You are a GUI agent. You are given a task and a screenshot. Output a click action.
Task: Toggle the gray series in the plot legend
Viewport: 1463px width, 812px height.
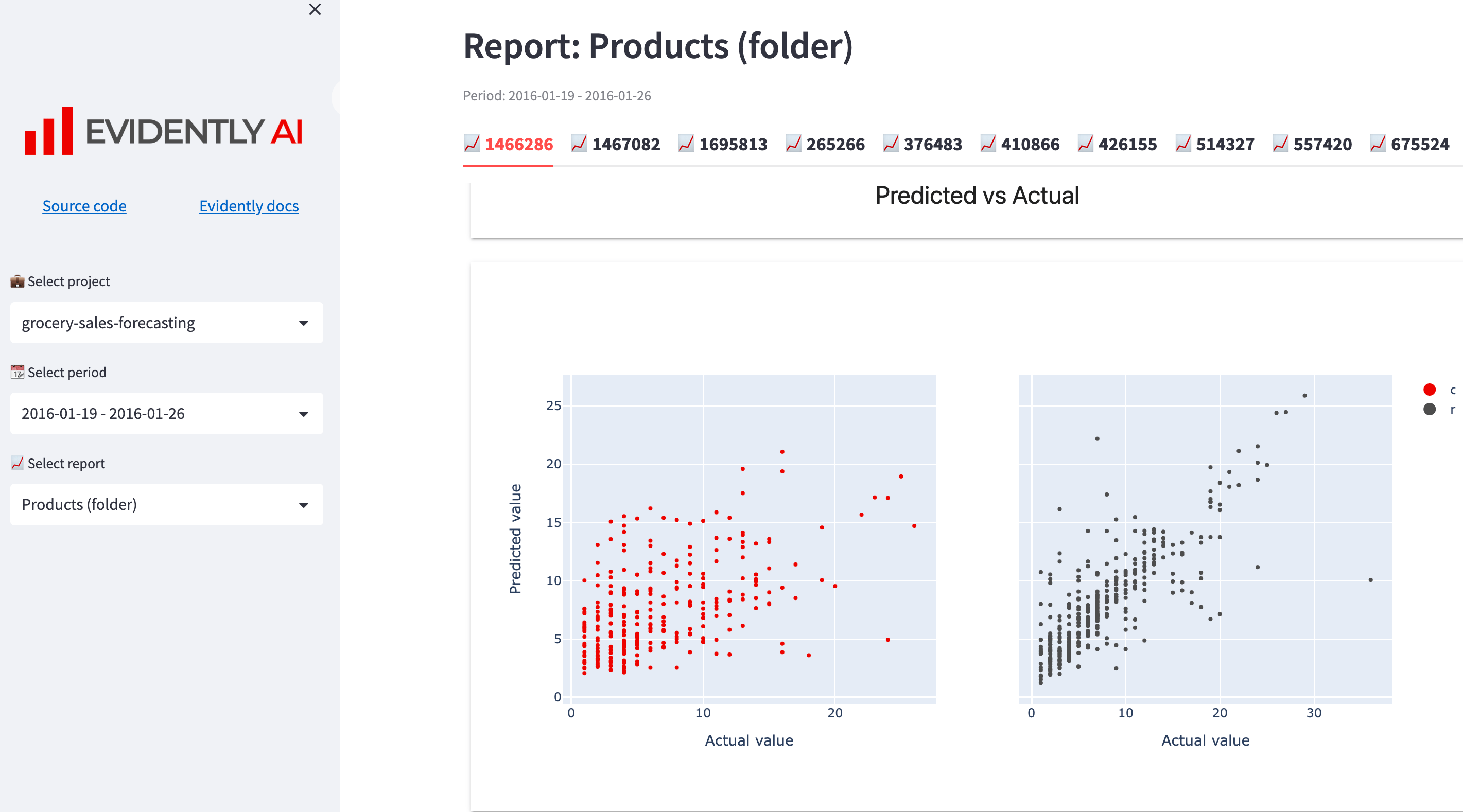coord(1429,408)
